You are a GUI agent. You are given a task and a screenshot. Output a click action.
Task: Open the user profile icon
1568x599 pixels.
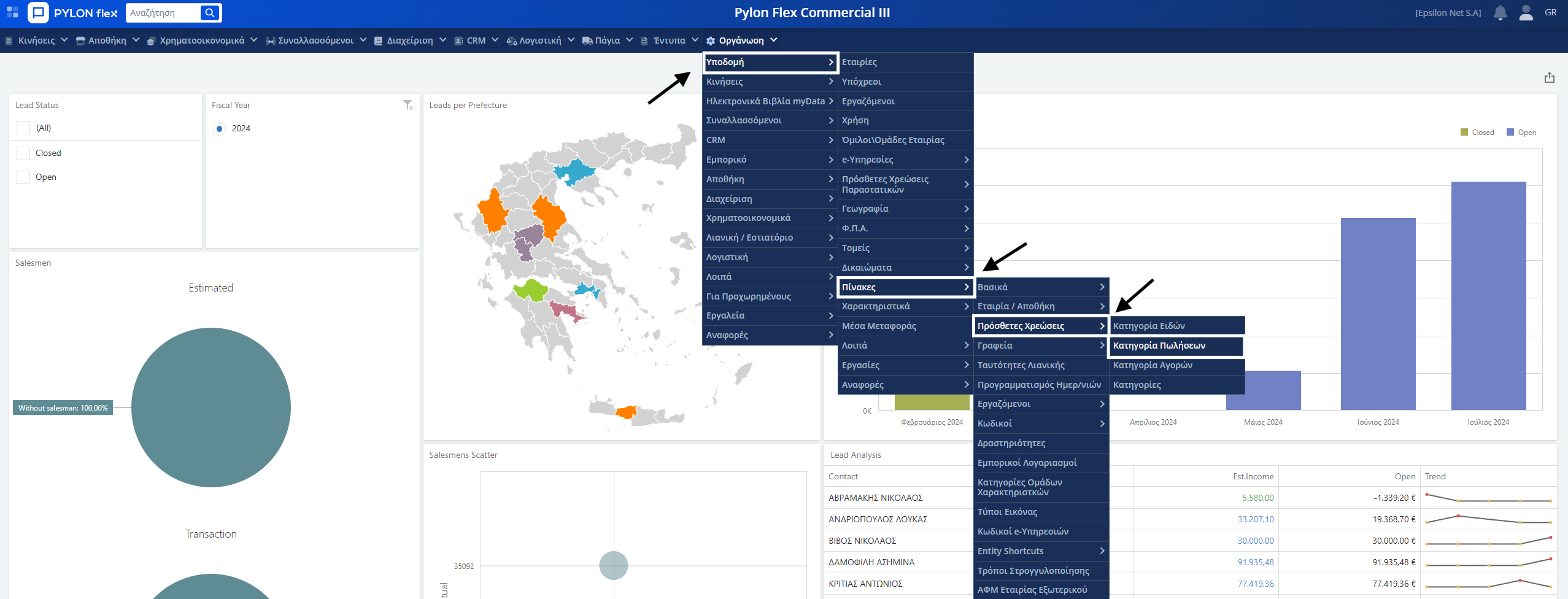1526,12
